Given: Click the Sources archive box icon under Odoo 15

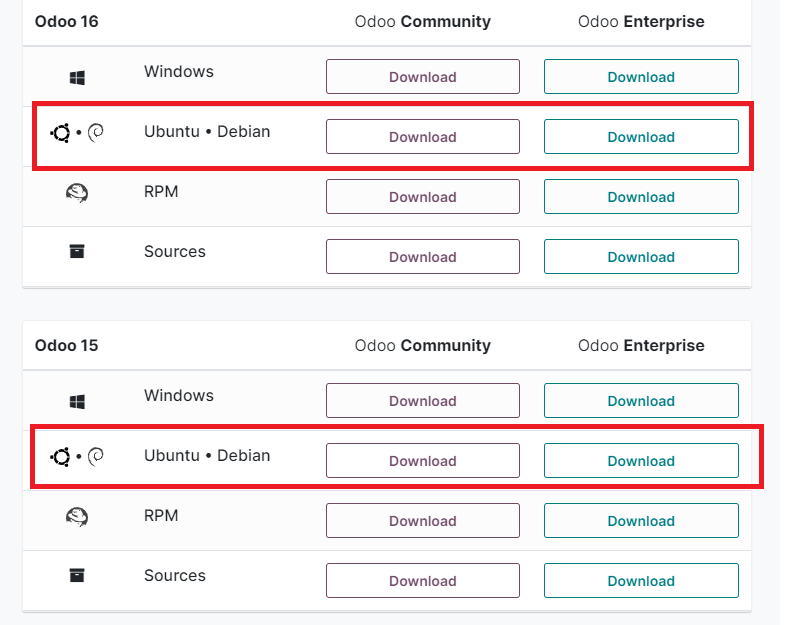Looking at the screenshot, I should tap(77, 576).
